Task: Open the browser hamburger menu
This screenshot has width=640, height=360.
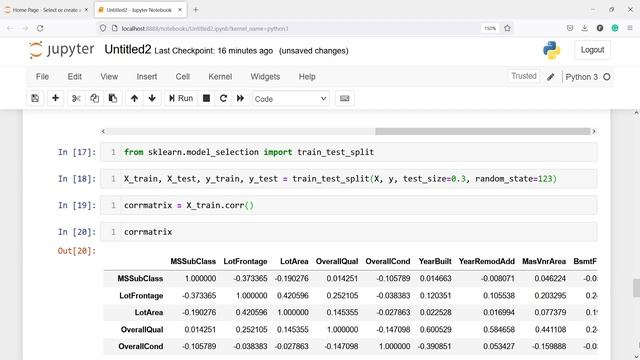Action: pyautogui.click(x=630, y=28)
